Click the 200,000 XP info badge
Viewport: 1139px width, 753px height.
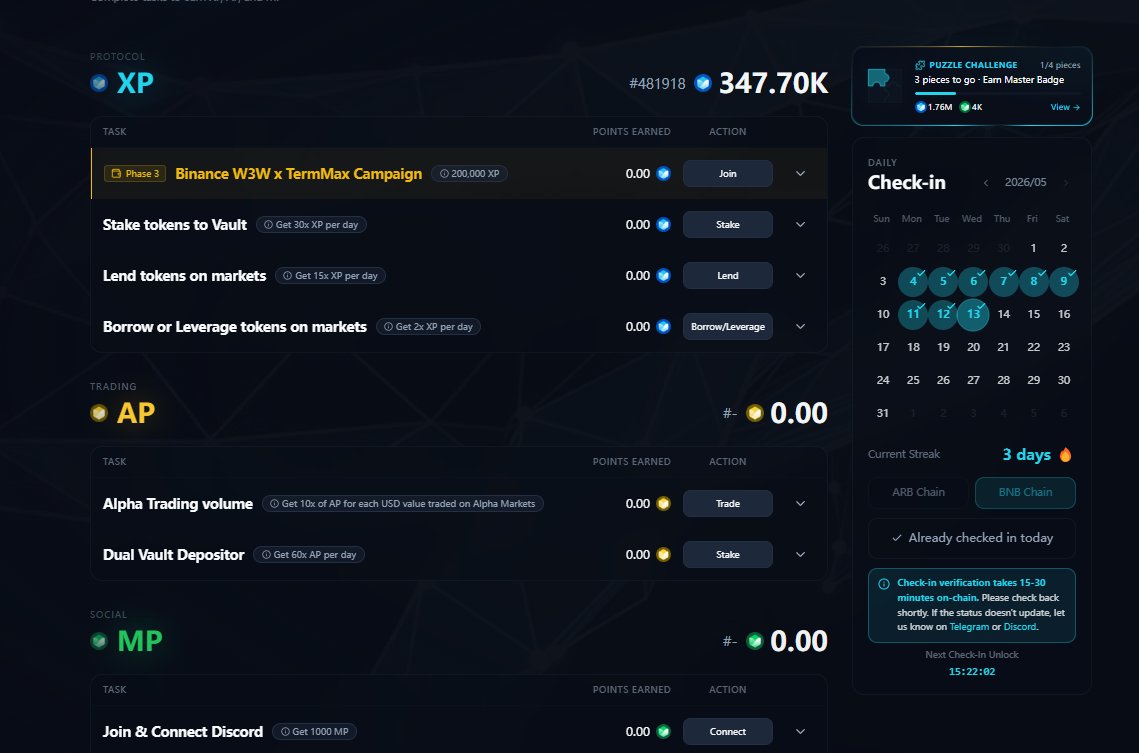pyautogui.click(x=469, y=174)
